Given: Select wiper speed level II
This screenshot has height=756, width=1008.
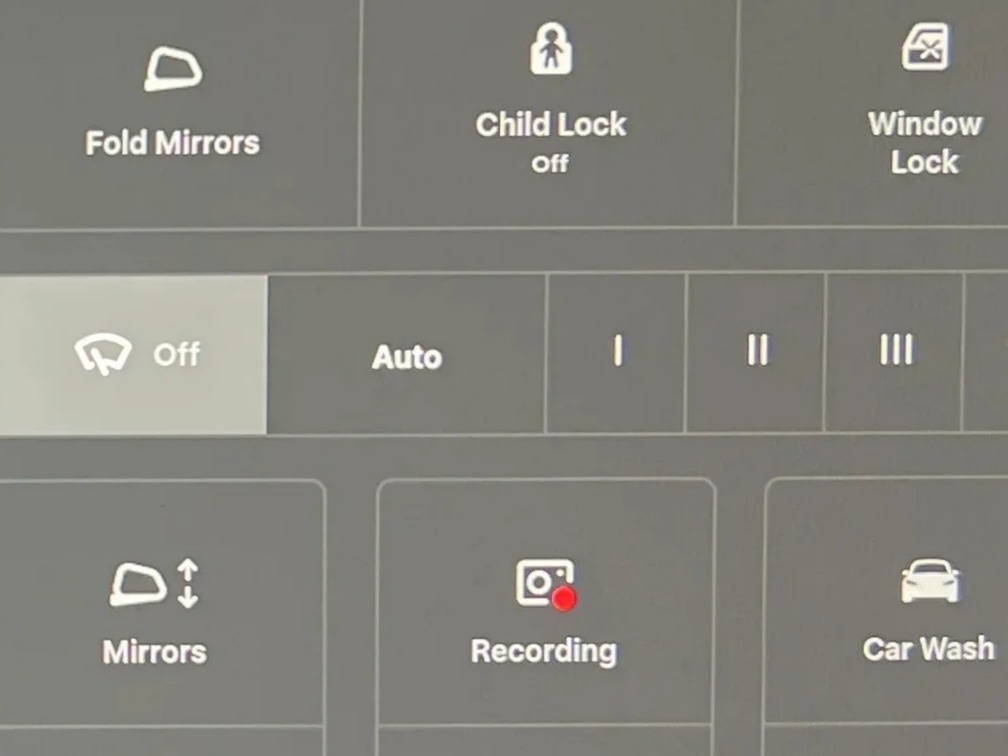Looking at the screenshot, I should [x=757, y=350].
